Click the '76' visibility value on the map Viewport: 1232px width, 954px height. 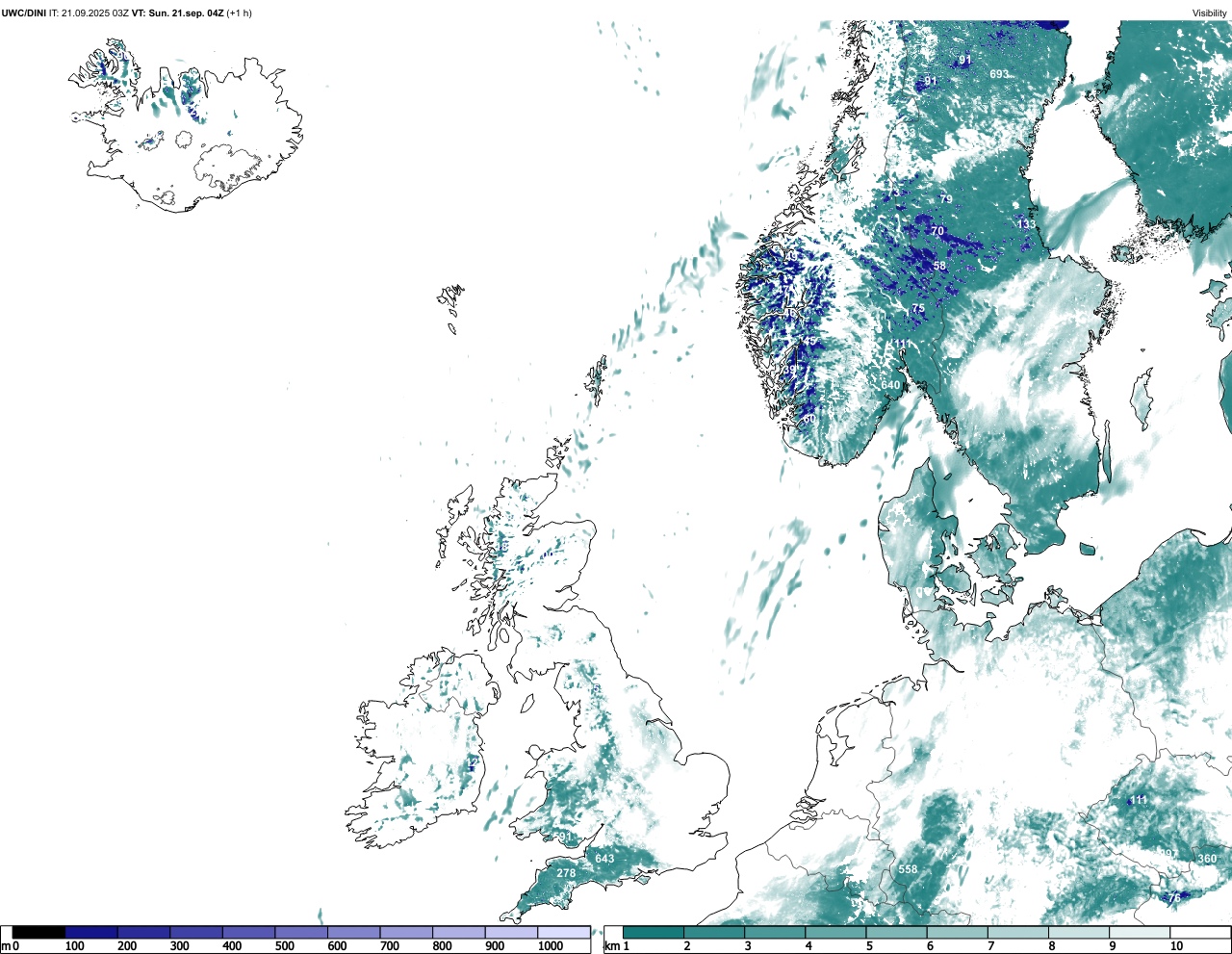point(1174,898)
